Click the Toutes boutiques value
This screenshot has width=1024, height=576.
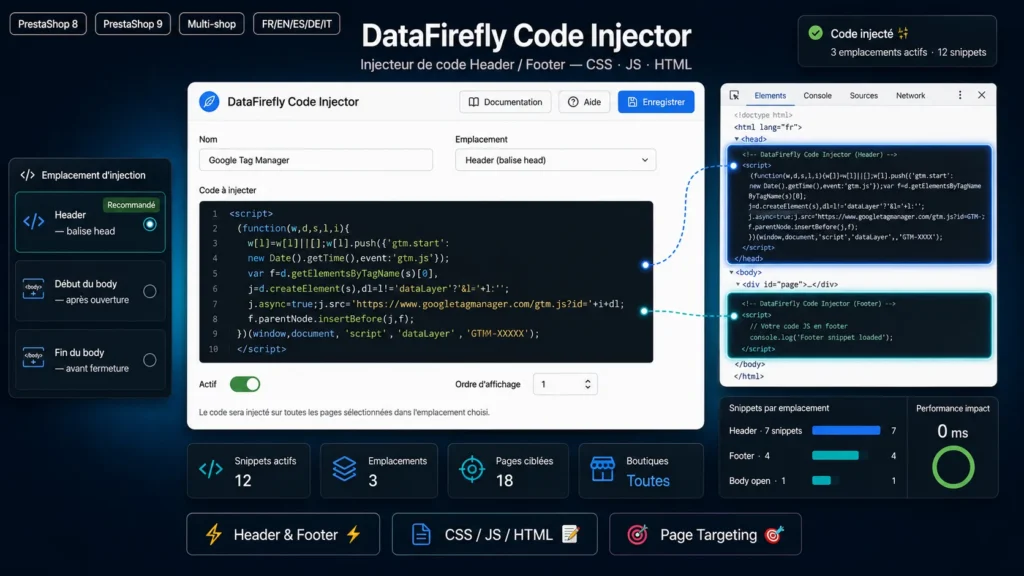coord(648,481)
